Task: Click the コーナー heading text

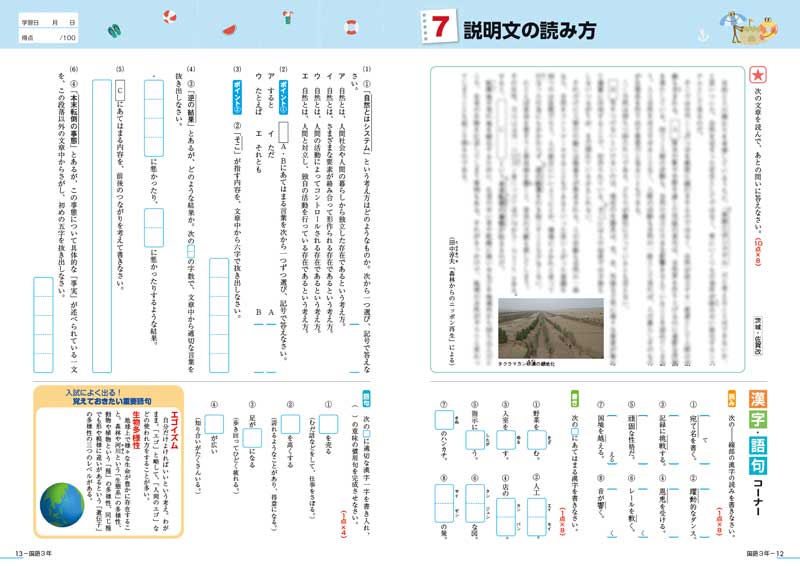Action: point(758,497)
